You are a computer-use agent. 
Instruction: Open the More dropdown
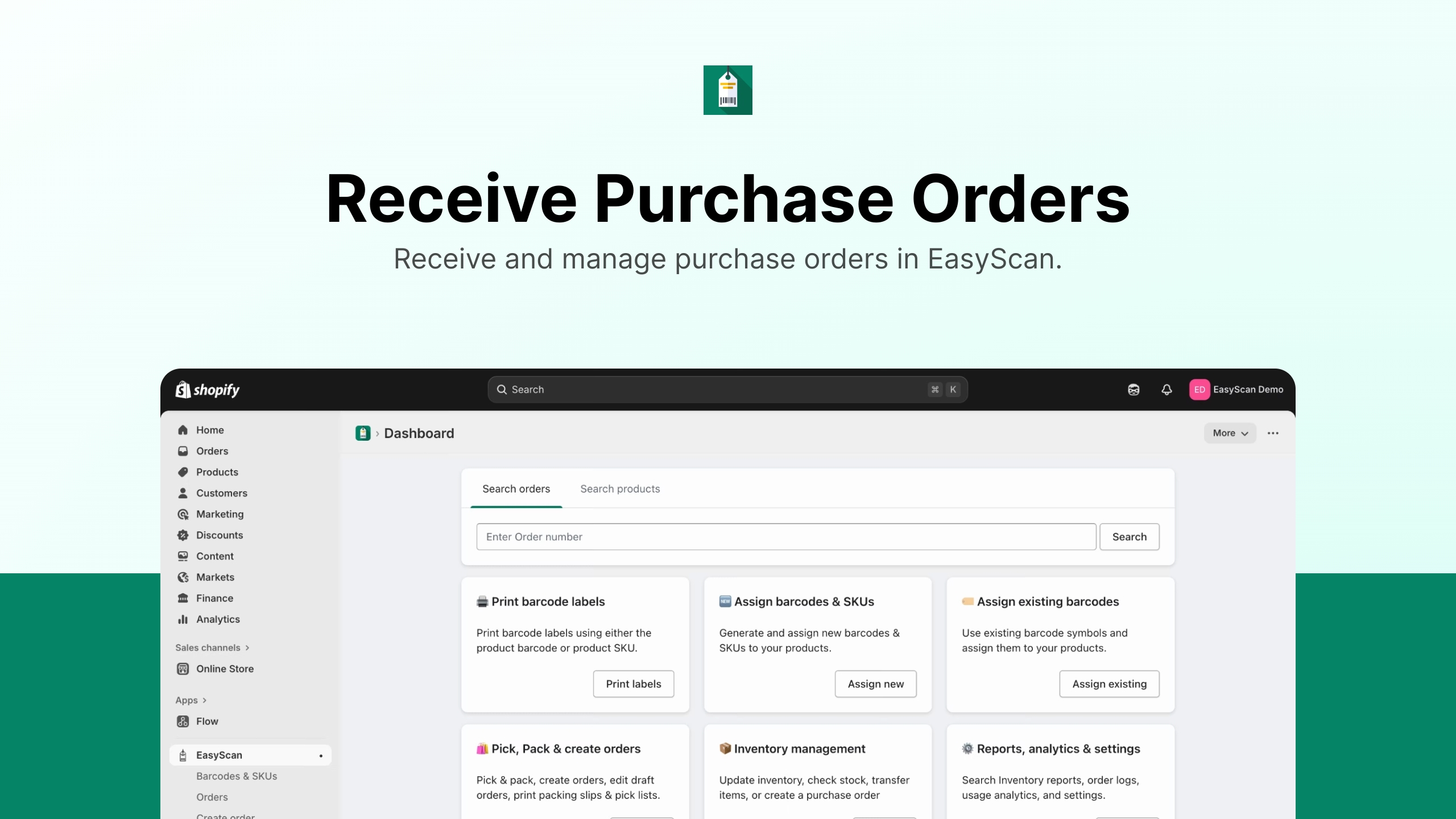(1230, 433)
